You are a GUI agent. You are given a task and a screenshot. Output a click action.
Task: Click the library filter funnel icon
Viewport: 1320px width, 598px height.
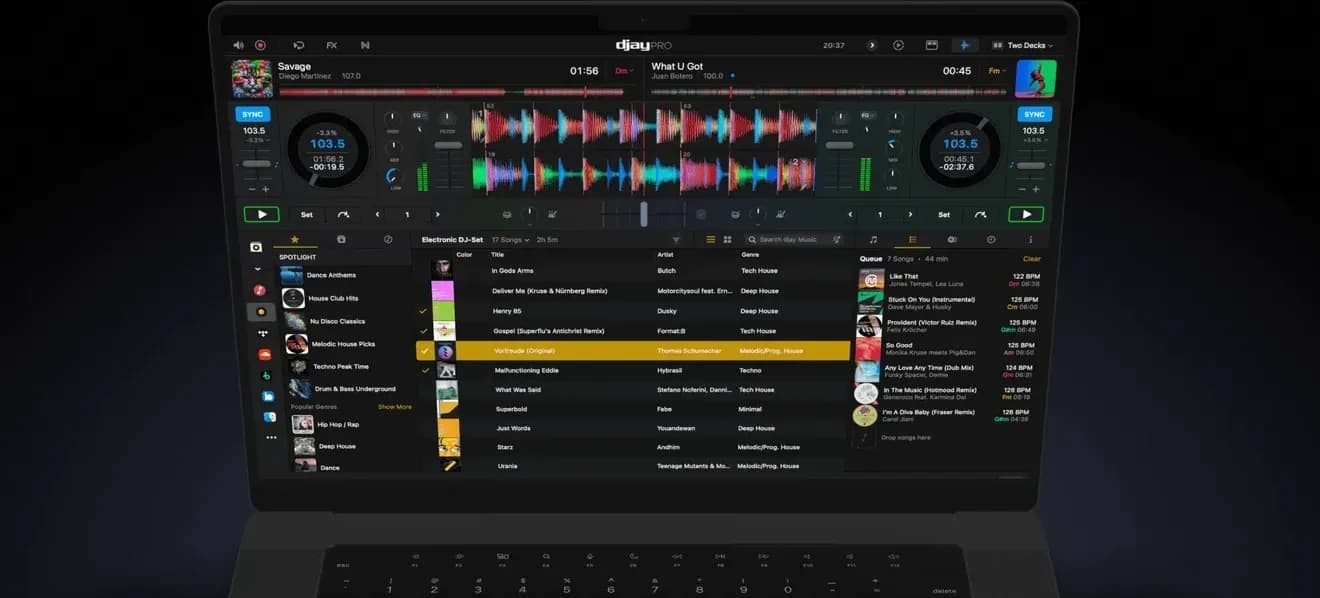[676, 240]
